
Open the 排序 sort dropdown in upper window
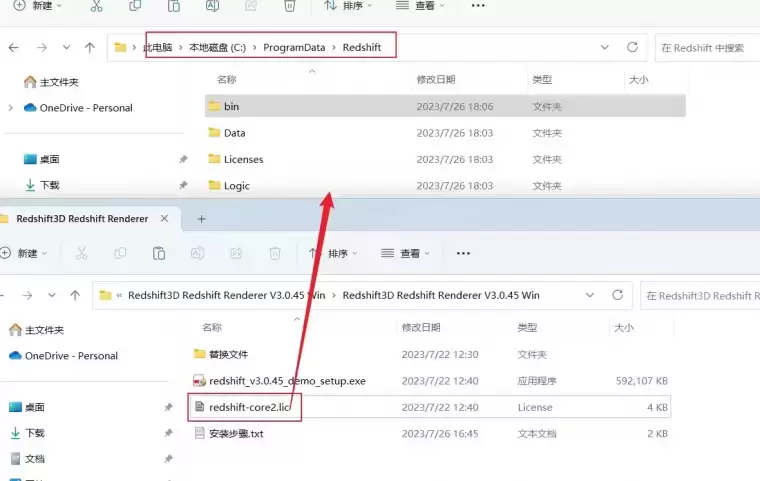click(348, 6)
